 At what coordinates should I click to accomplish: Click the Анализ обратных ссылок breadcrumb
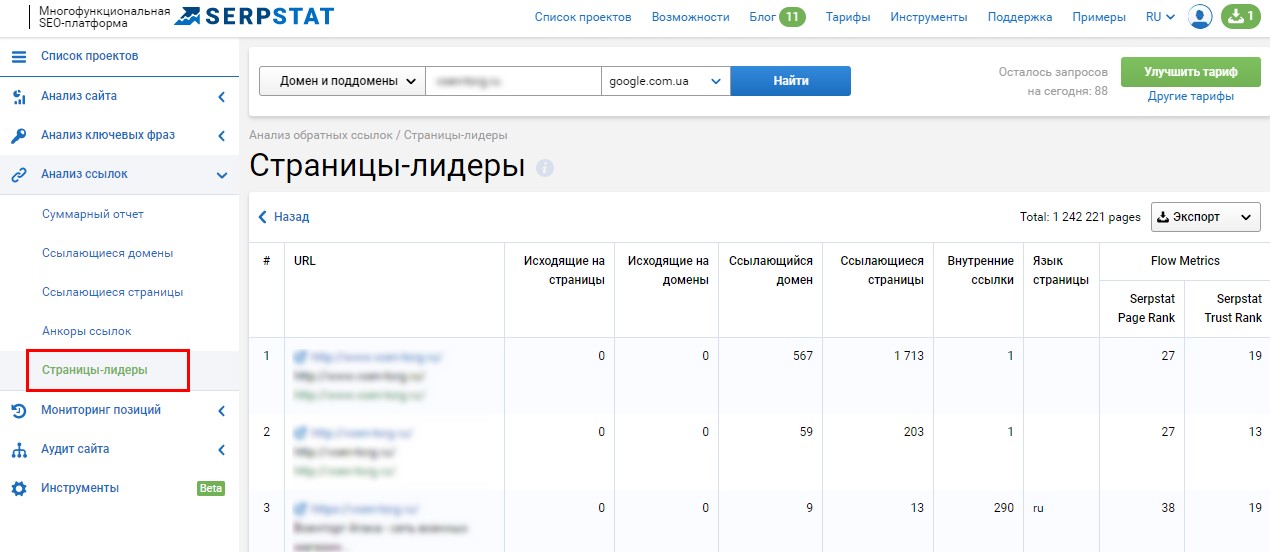[320, 134]
